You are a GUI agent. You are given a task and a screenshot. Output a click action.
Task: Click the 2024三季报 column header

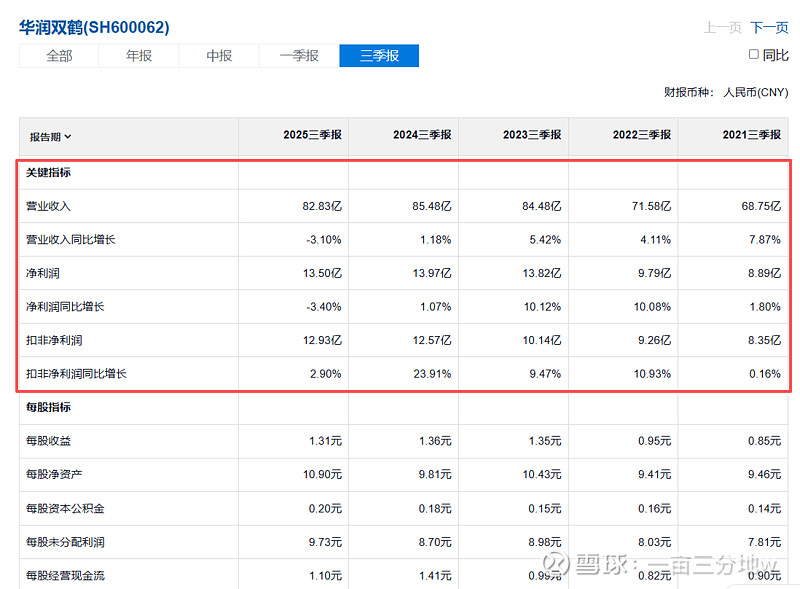[422, 135]
